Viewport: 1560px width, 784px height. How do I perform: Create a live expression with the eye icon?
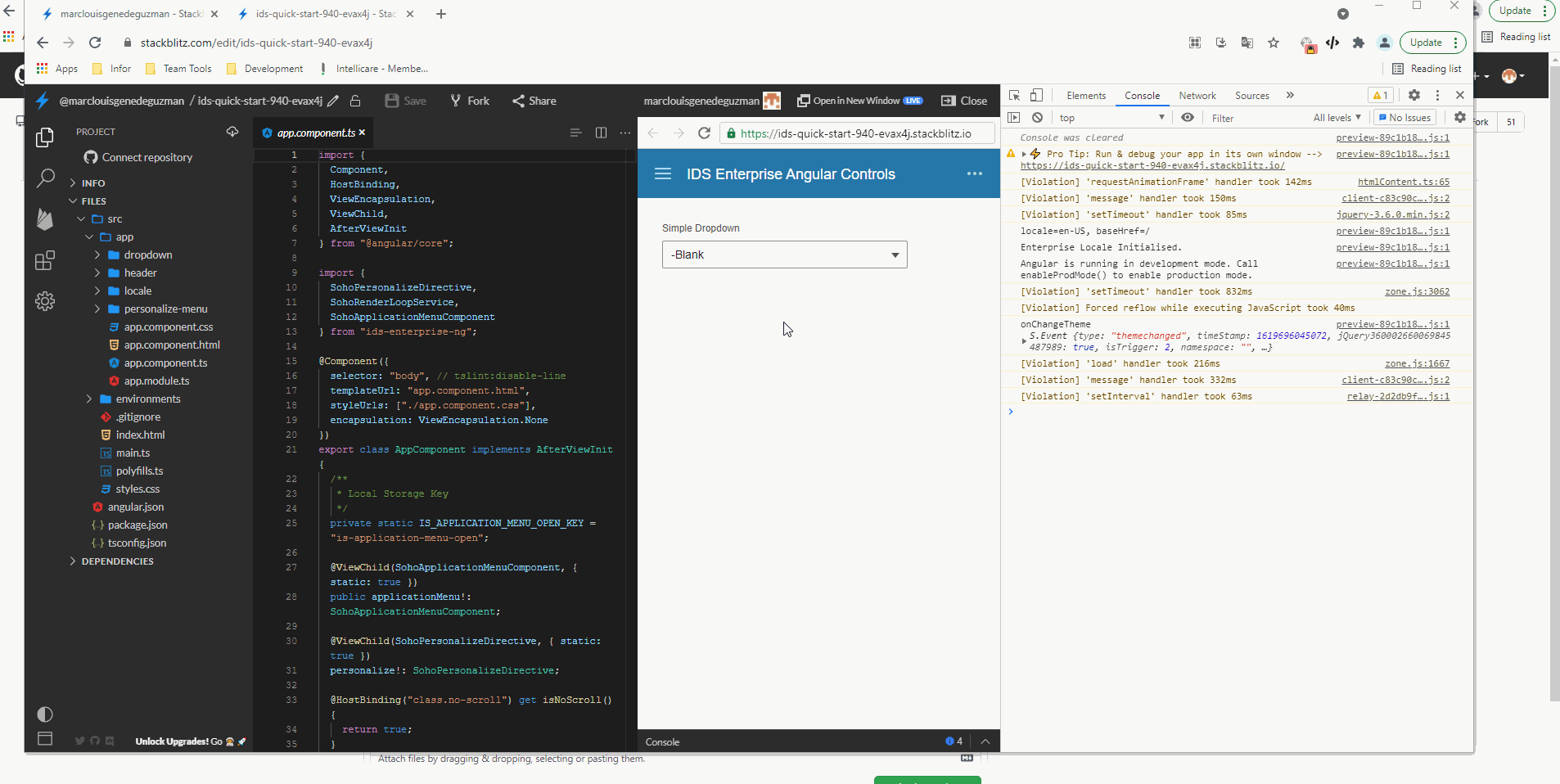1188,118
